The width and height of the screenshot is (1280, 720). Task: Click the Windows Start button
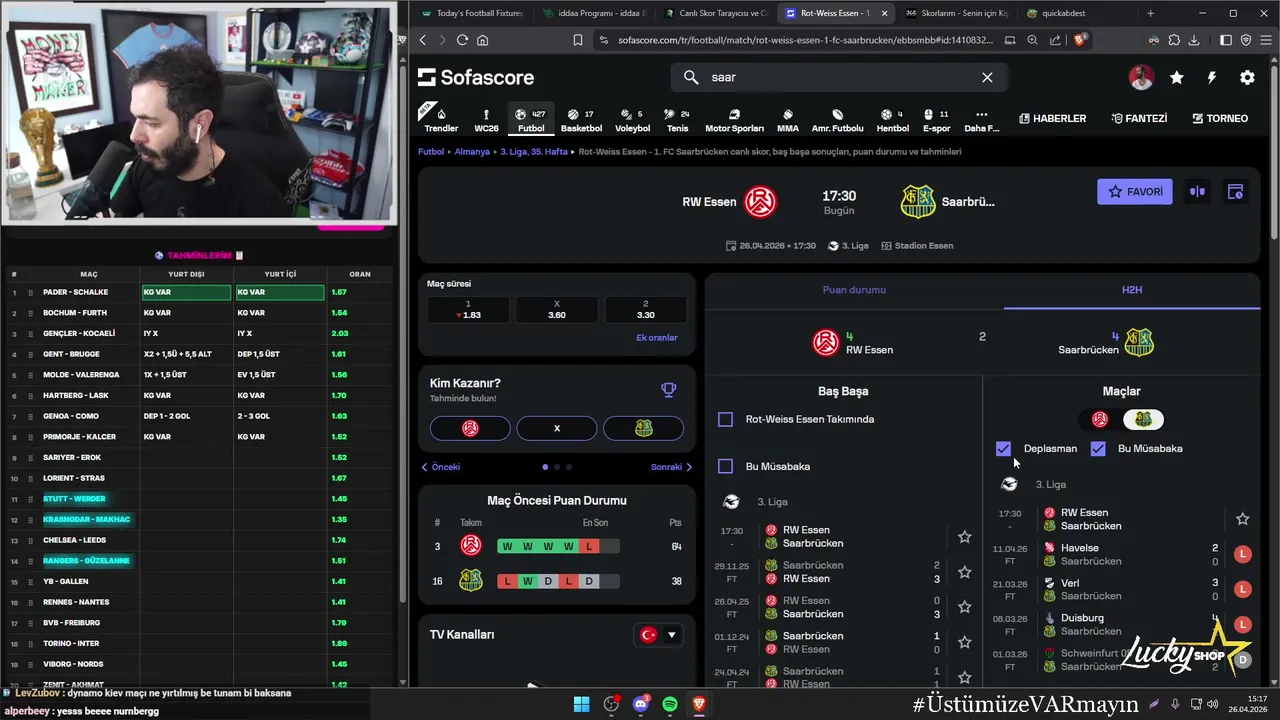coord(581,704)
